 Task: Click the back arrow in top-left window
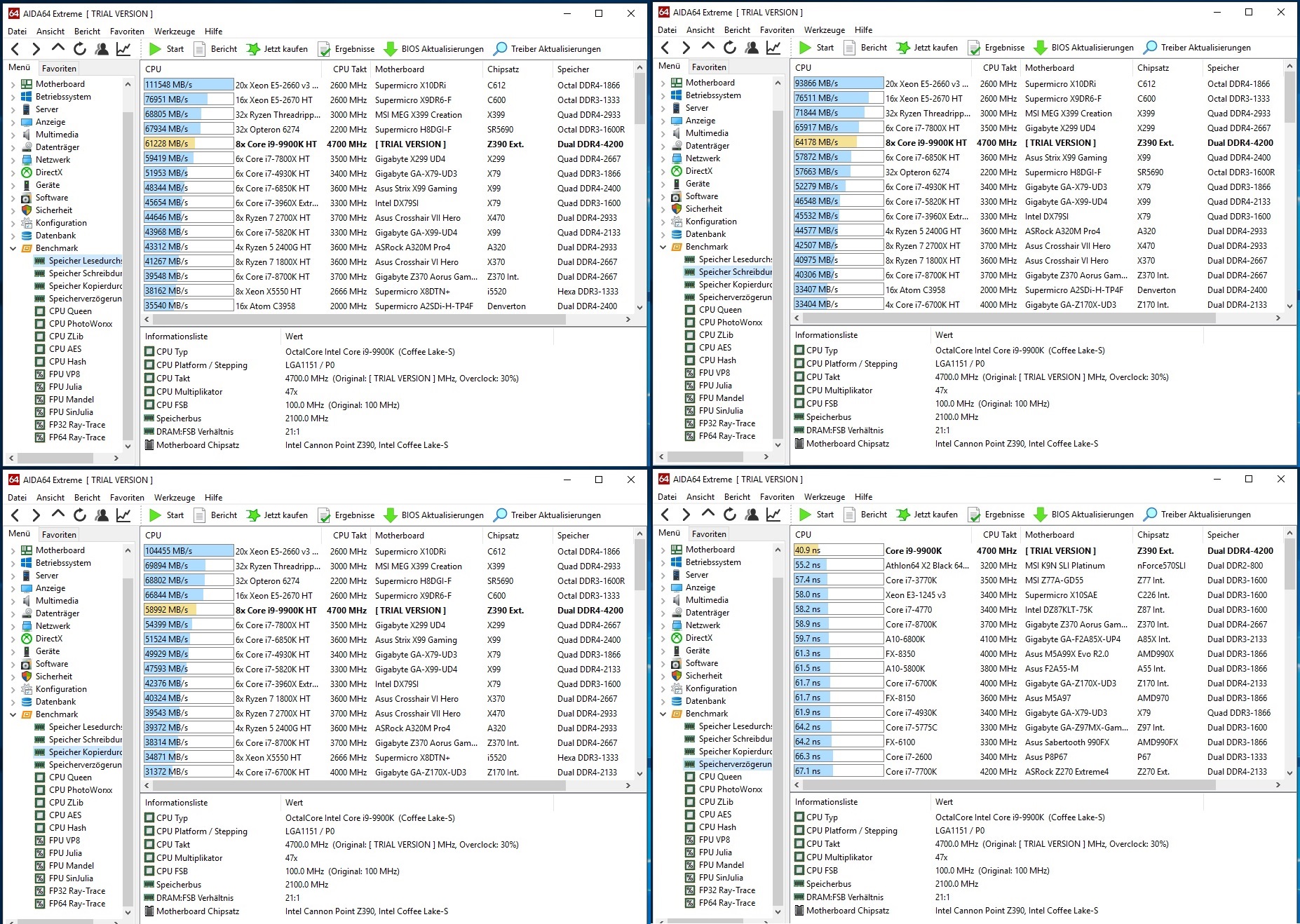point(15,49)
